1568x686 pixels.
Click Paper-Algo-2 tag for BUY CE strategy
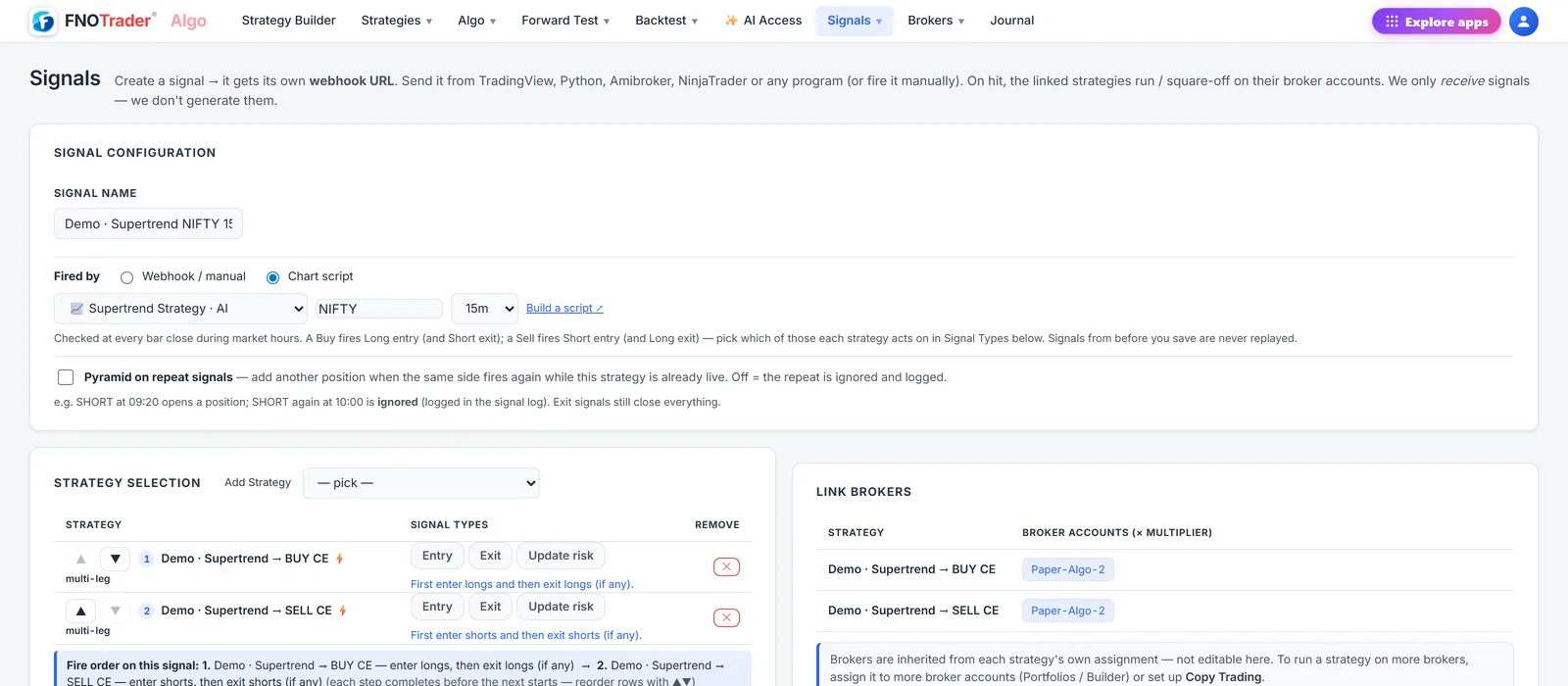(x=1067, y=569)
